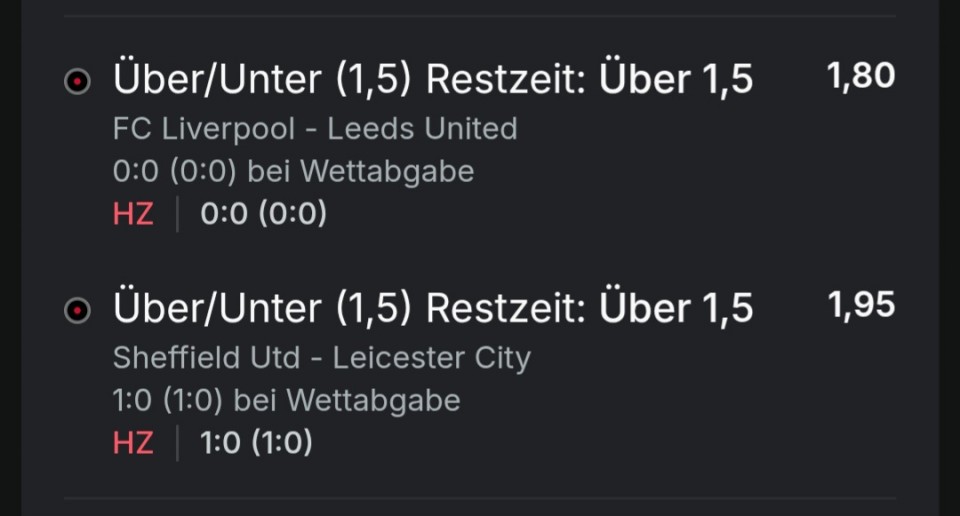
Task: Click the '1:0 (1:0) bei Wettabgabe' text
Action: click(286, 401)
